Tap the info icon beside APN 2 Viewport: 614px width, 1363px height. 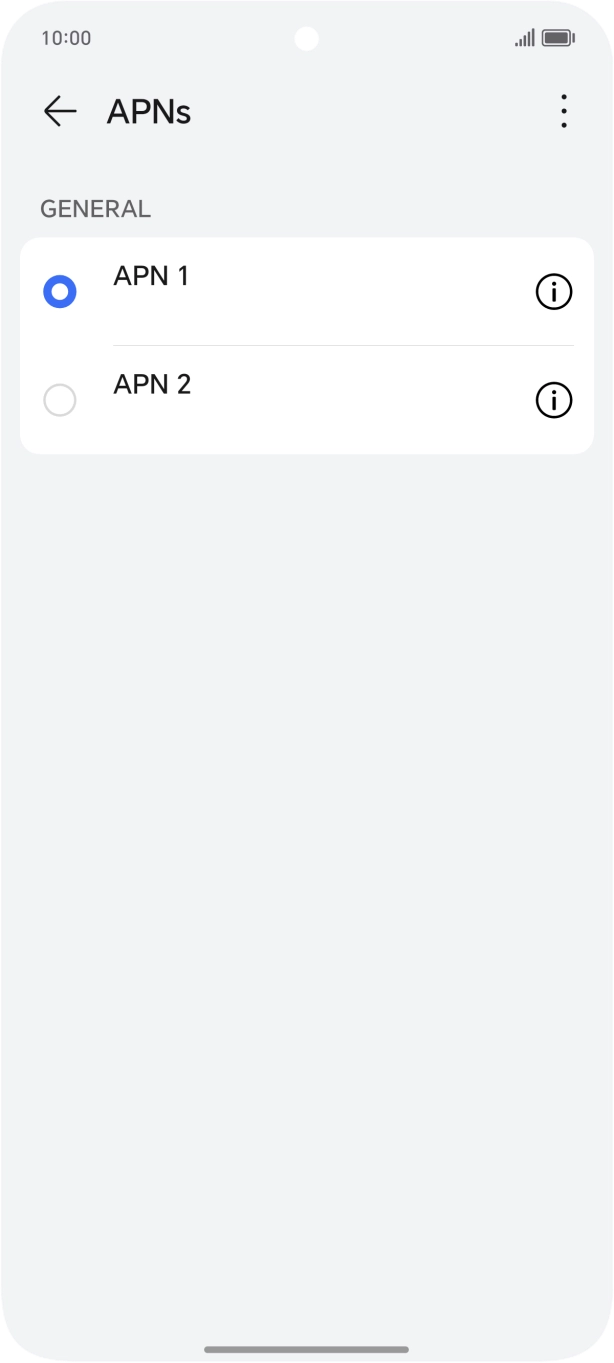553,400
